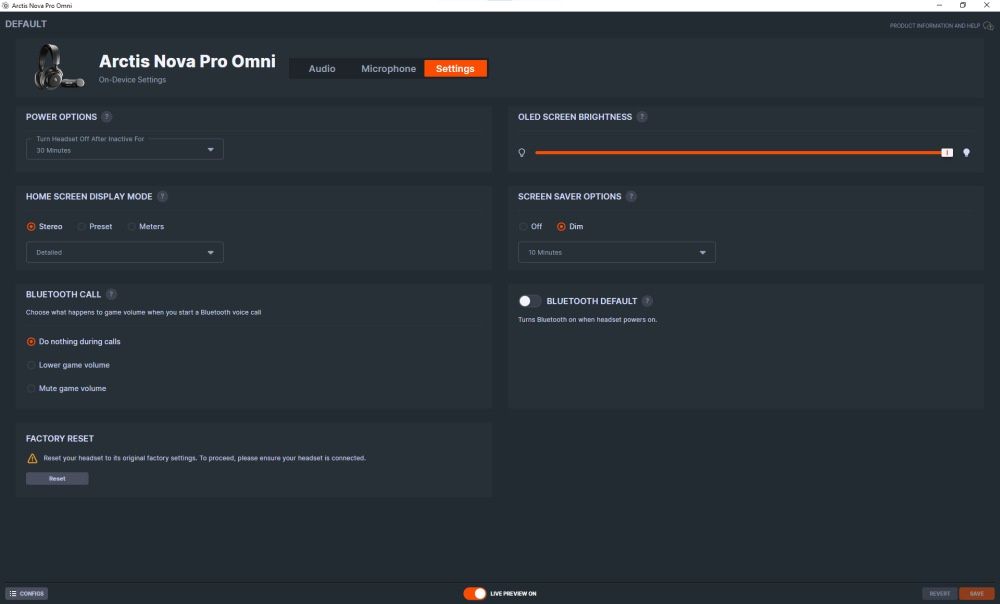Choose Mute game volume option
The height and width of the screenshot is (604, 1000).
pyautogui.click(x=66, y=388)
